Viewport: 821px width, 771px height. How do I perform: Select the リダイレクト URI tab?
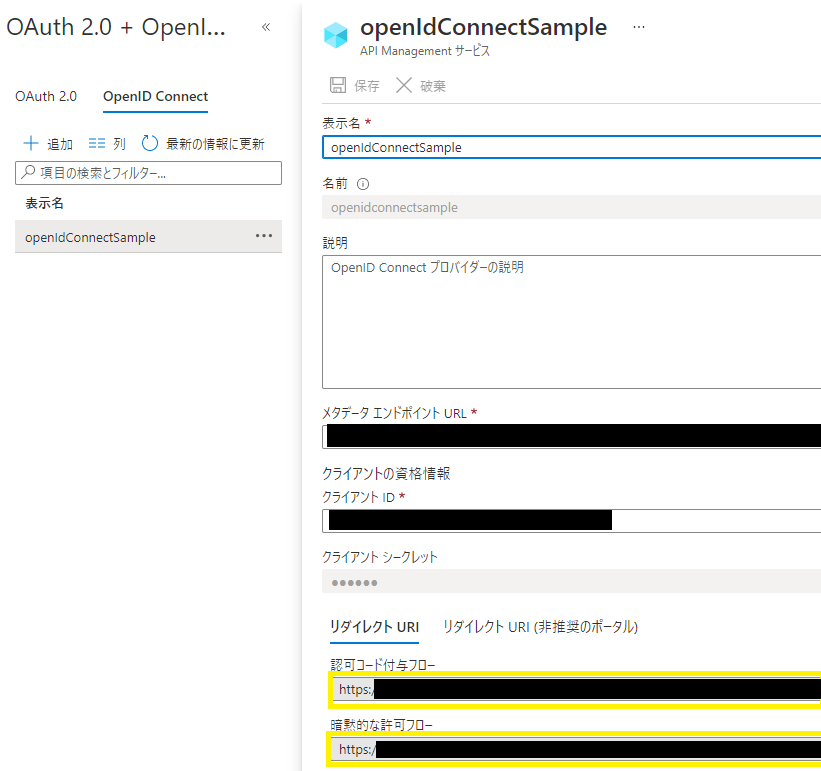pos(374,627)
